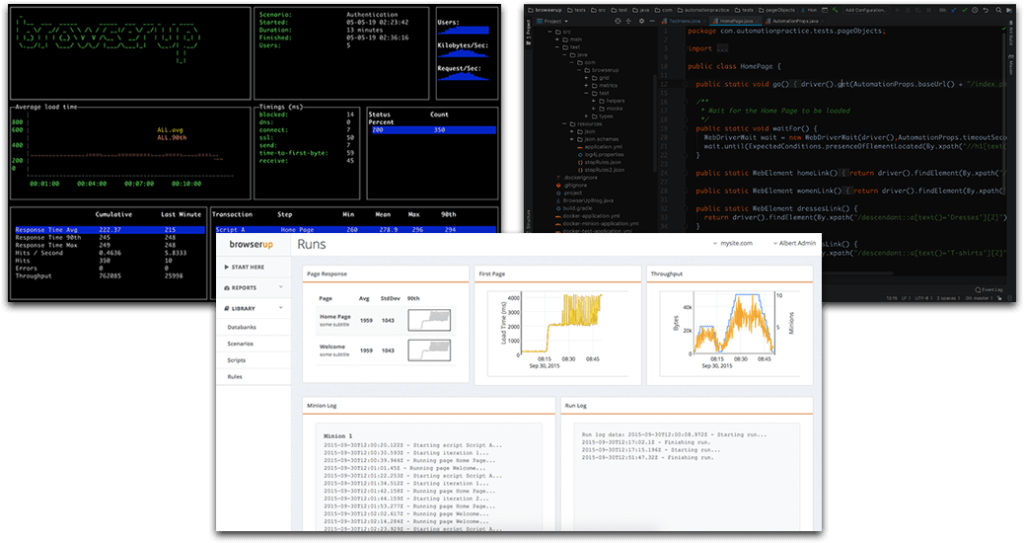This screenshot has width=1024, height=543.
Task: Expand the helpers folder in Project tree
Action: point(594,101)
